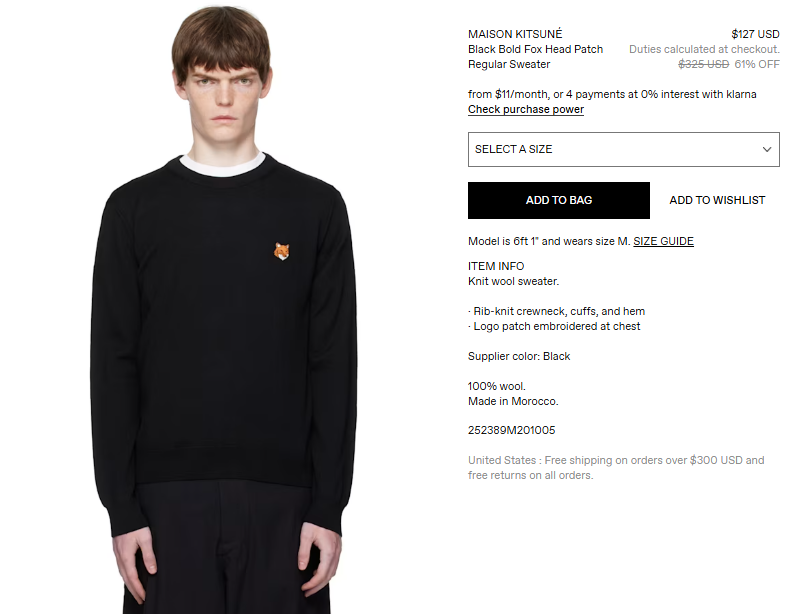This screenshot has height=614, width=785.
Task: Check purchase power with Klarna
Action: (526, 109)
